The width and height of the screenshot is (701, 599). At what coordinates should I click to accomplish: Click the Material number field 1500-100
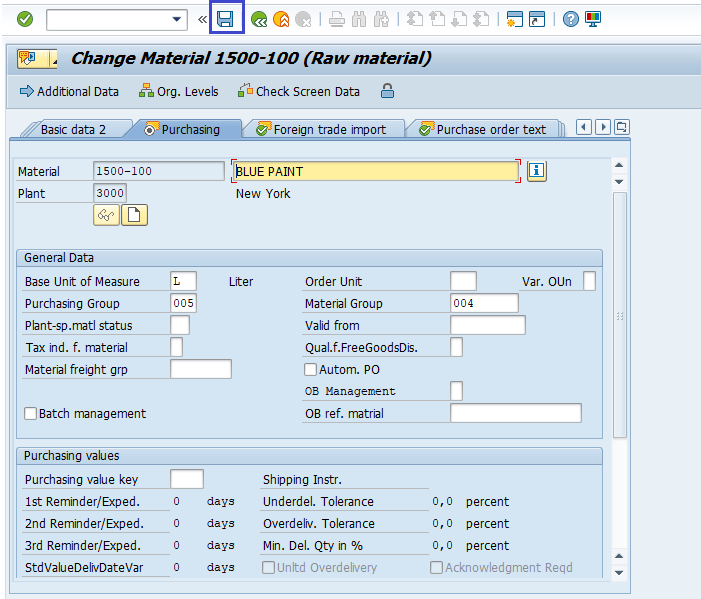pos(159,171)
